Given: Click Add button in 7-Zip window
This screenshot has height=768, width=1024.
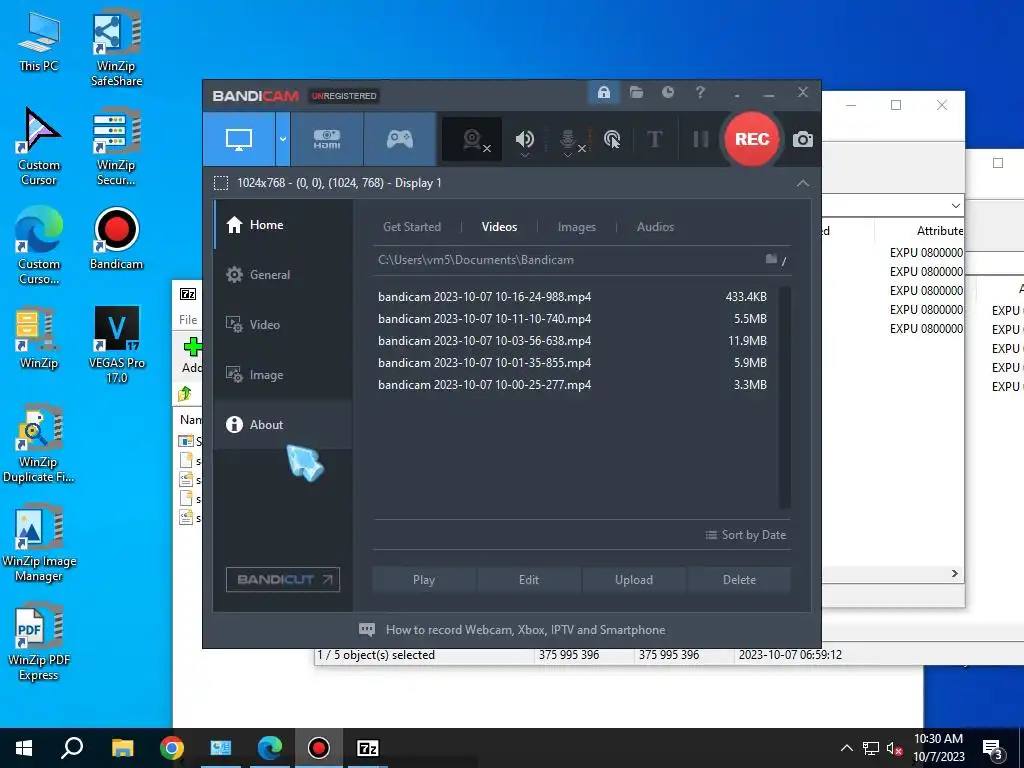Looking at the screenshot, I should point(192,355).
